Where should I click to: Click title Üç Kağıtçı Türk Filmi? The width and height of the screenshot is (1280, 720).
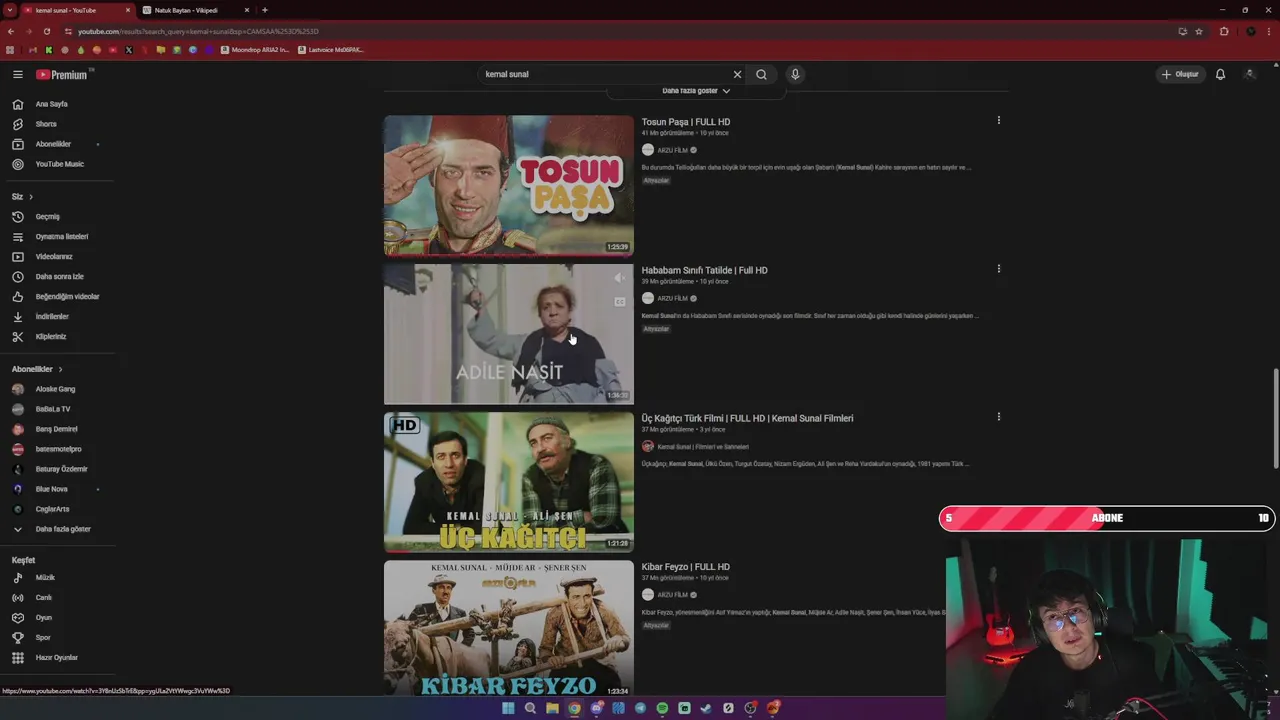748,418
